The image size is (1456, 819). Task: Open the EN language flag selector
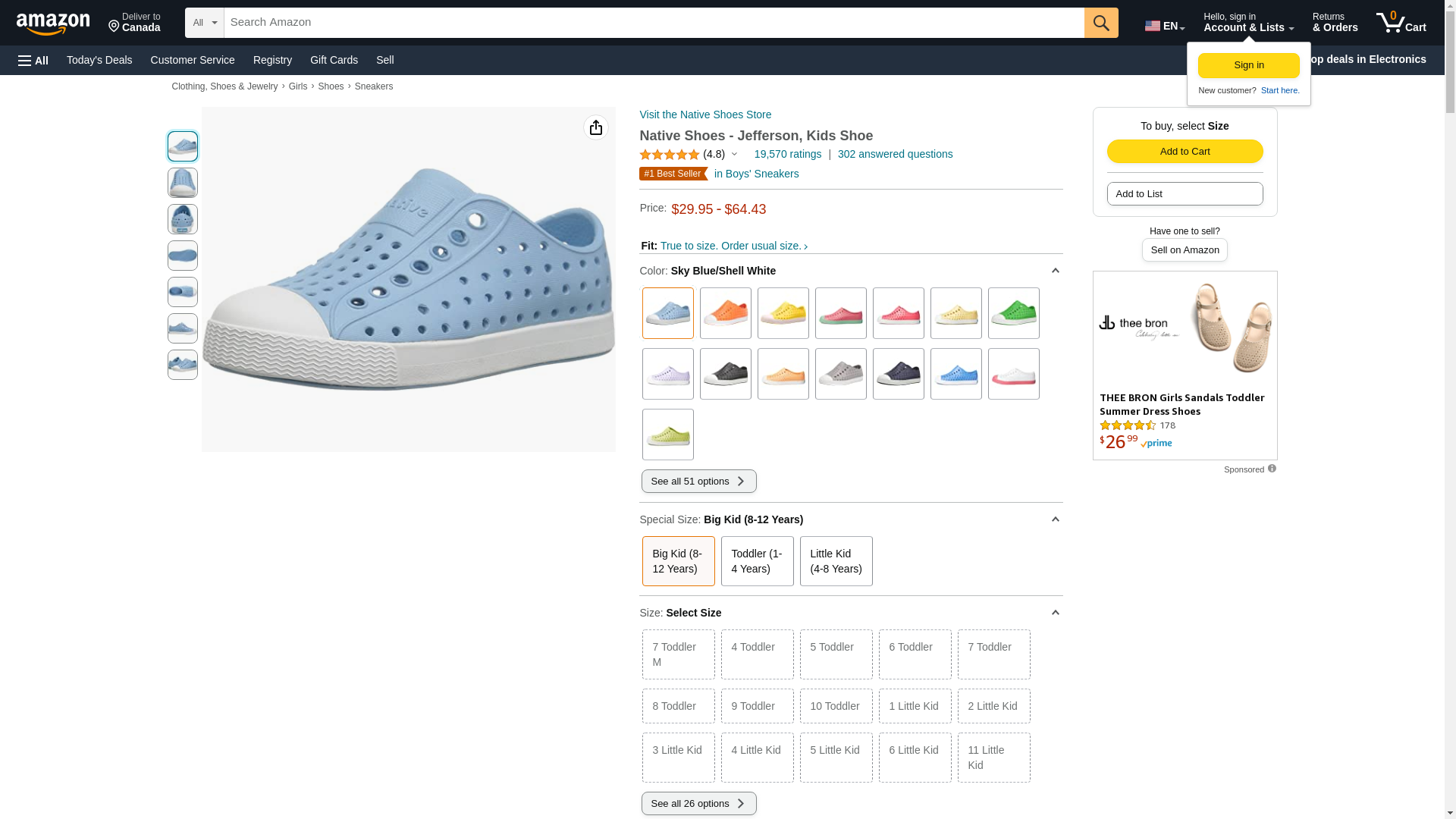pyautogui.click(x=1164, y=26)
